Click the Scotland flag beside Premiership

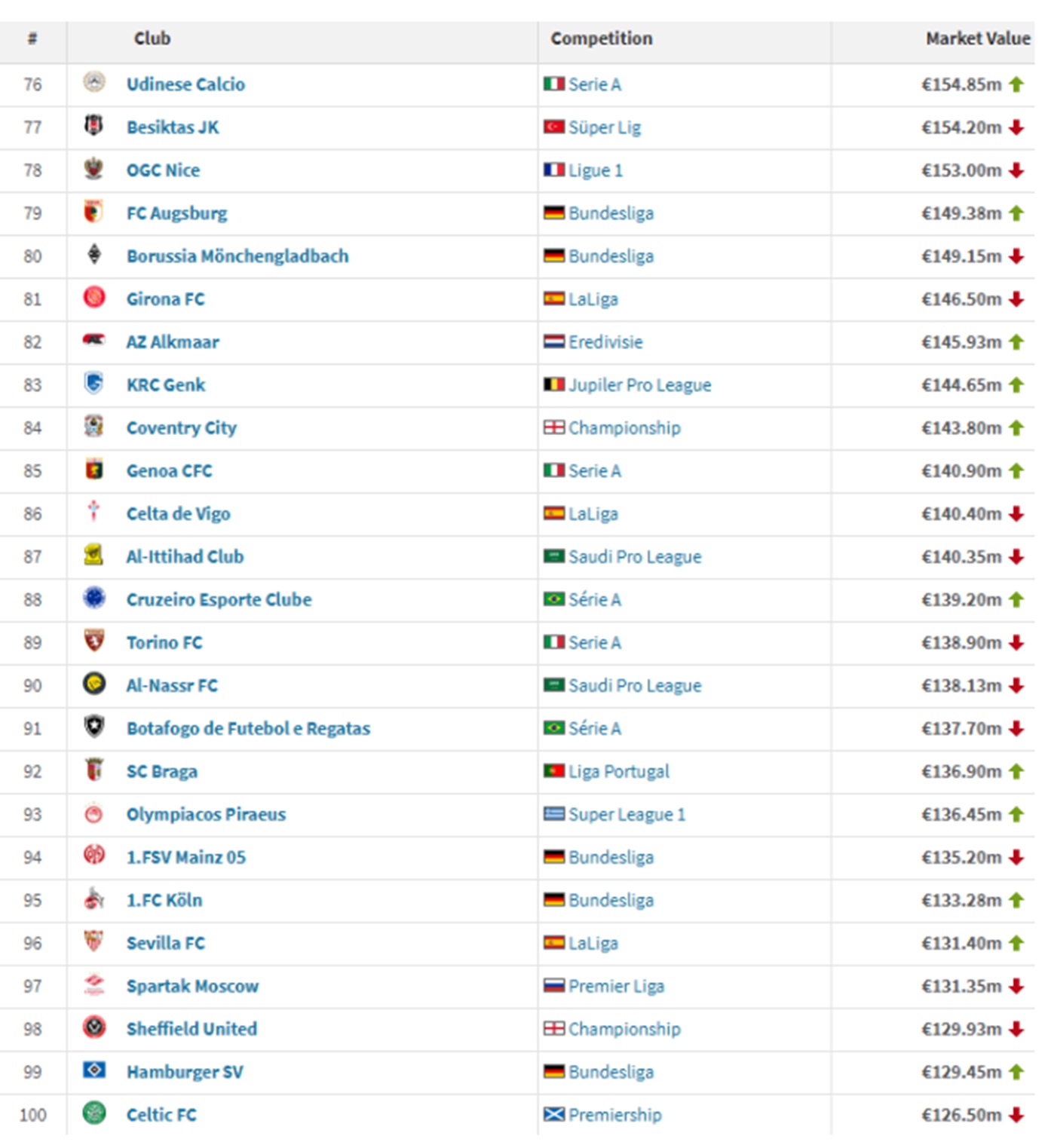[554, 1114]
